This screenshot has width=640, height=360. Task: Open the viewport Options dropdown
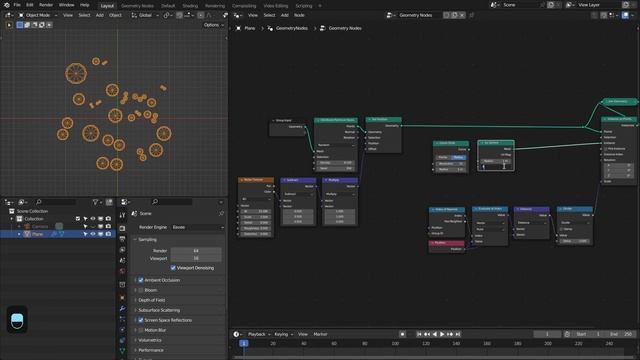click(213, 25)
